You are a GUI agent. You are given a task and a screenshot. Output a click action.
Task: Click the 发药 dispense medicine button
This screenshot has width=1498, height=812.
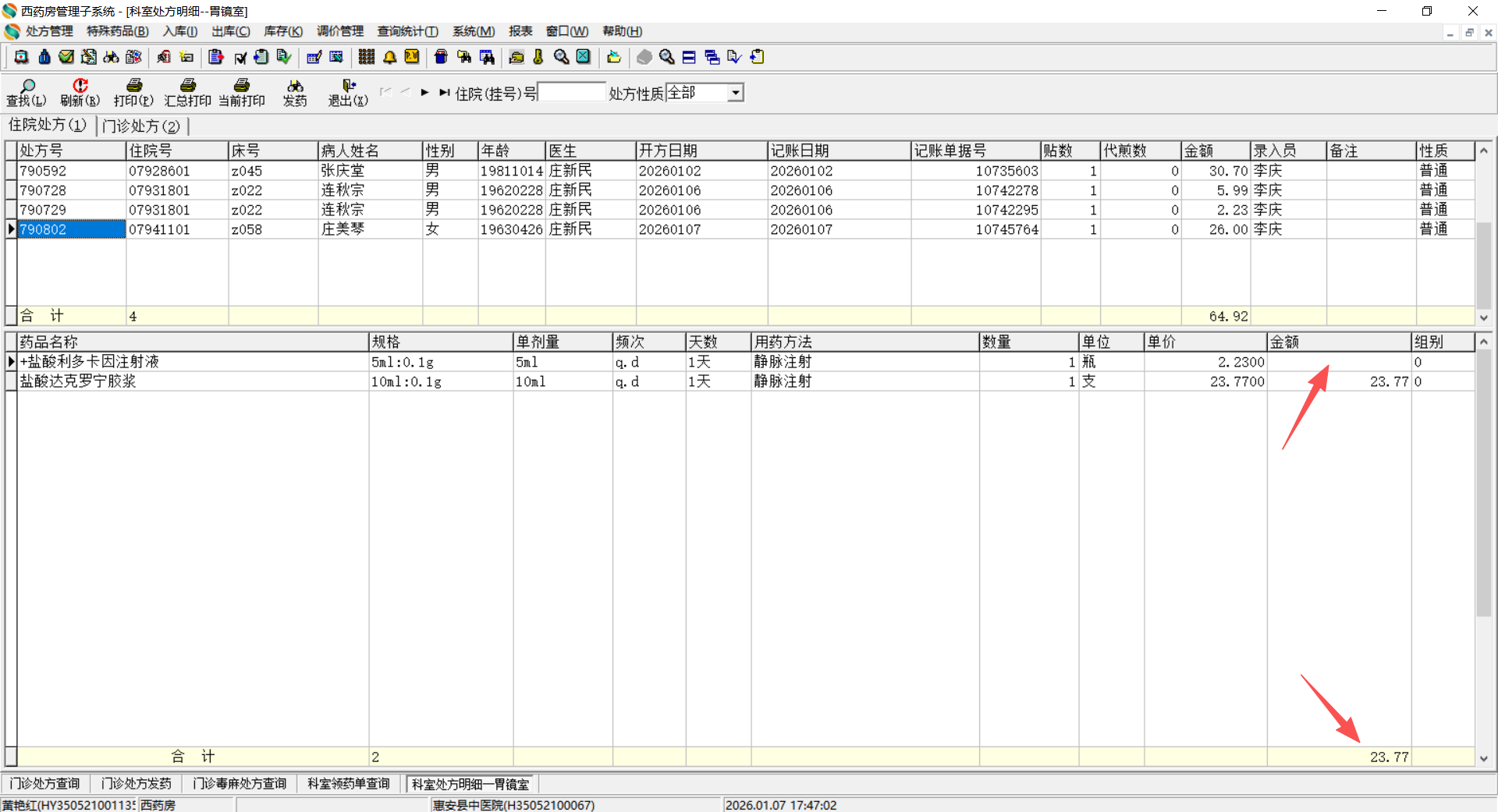[295, 92]
